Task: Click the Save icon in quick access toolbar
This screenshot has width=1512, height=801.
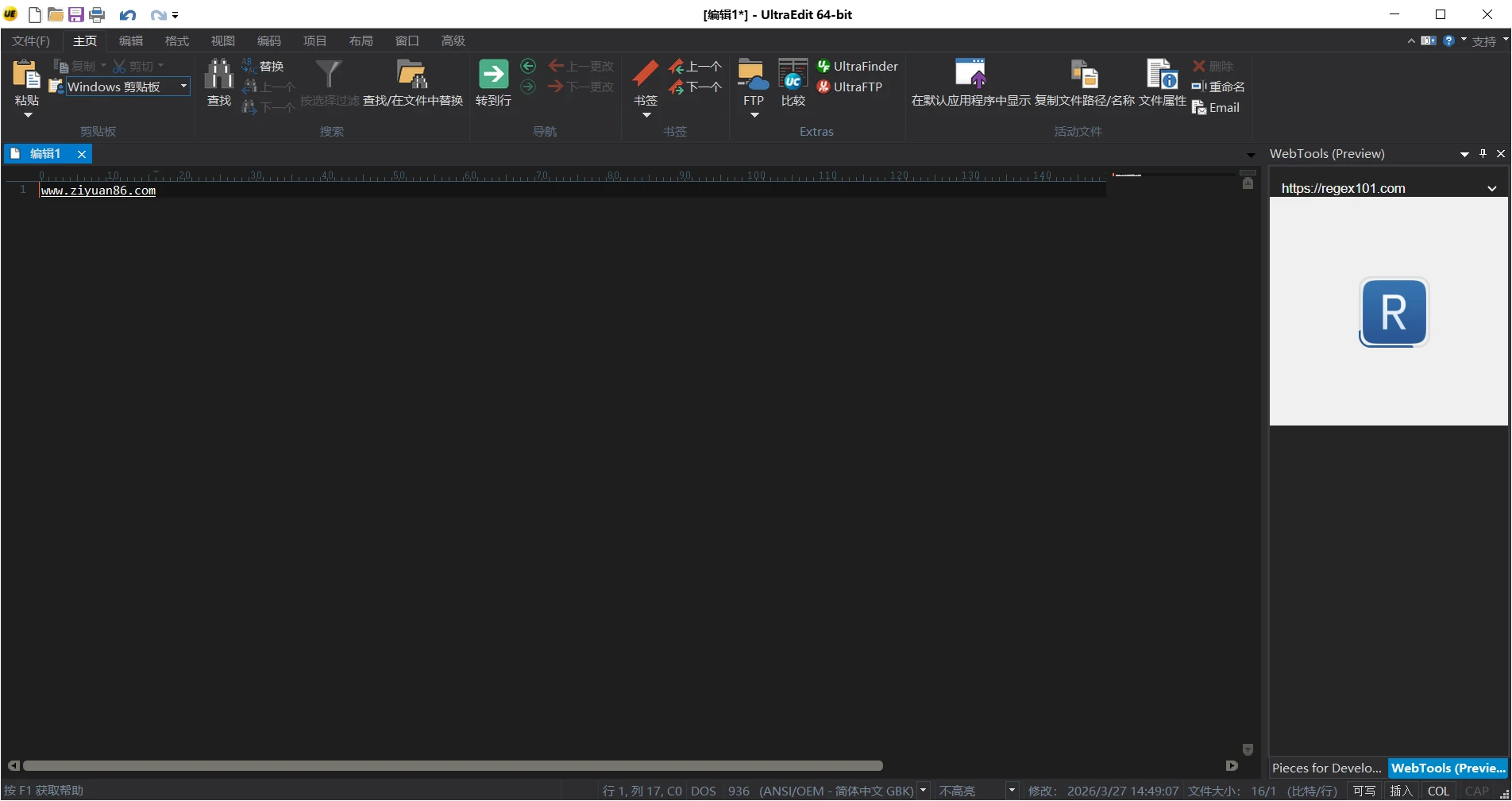Action: (x=76, y=14)
